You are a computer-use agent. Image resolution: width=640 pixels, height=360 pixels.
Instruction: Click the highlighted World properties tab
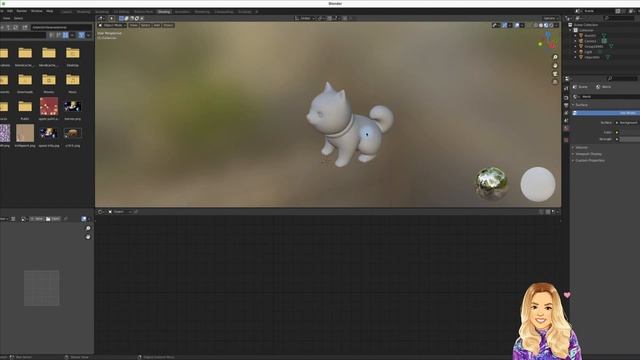[566, 128]
